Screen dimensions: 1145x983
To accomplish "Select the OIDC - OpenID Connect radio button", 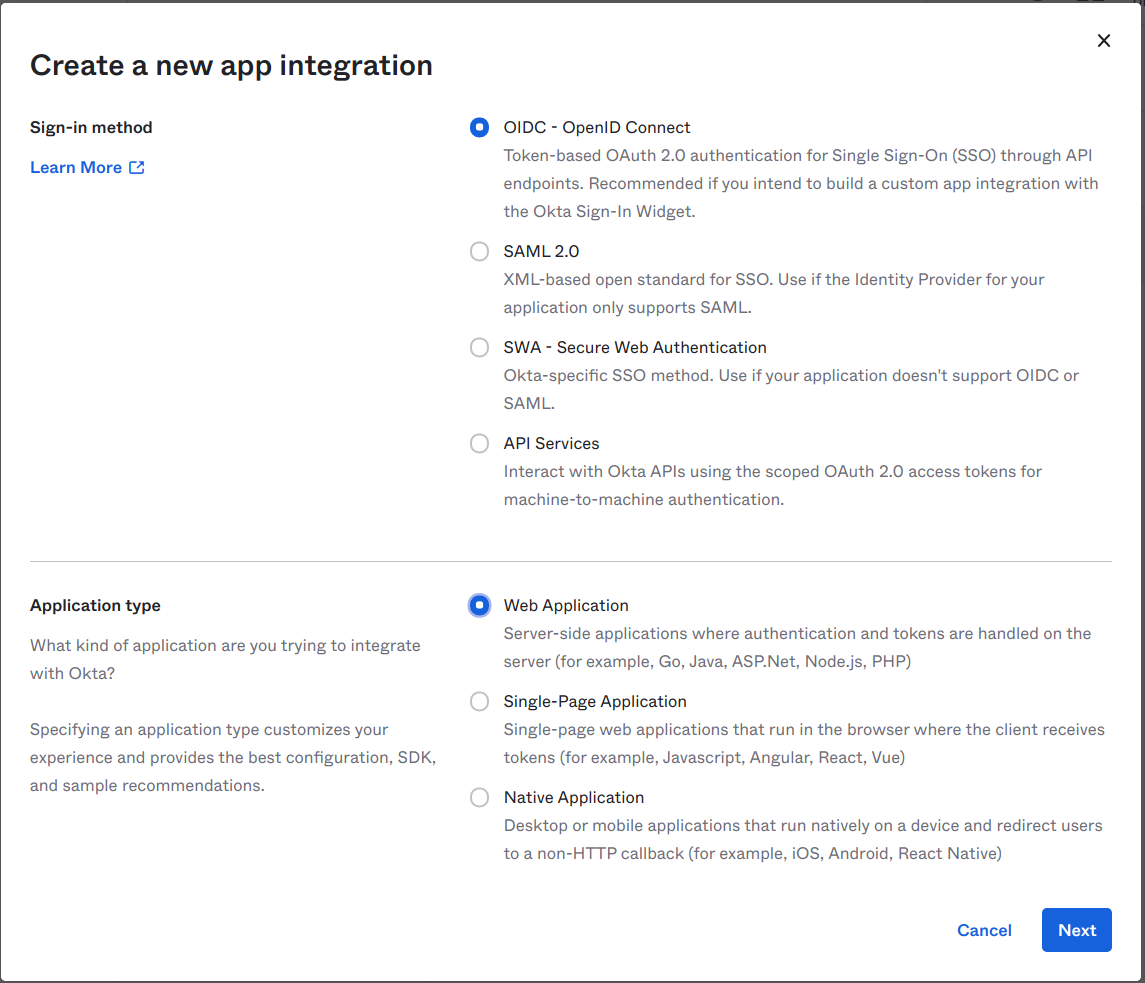I will pyautogui.click(x=479, y=128).
